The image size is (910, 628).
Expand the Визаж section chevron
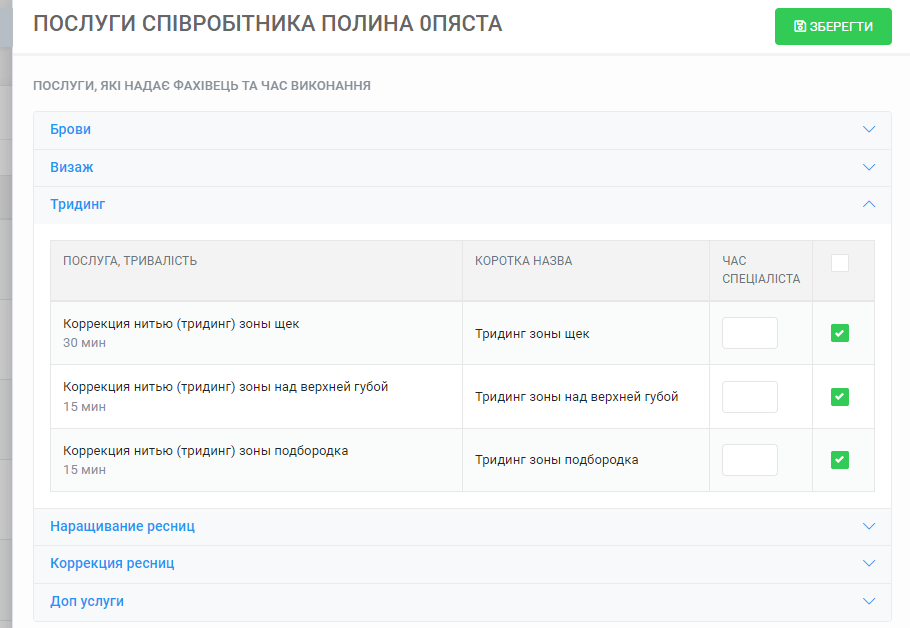point(868,167)
